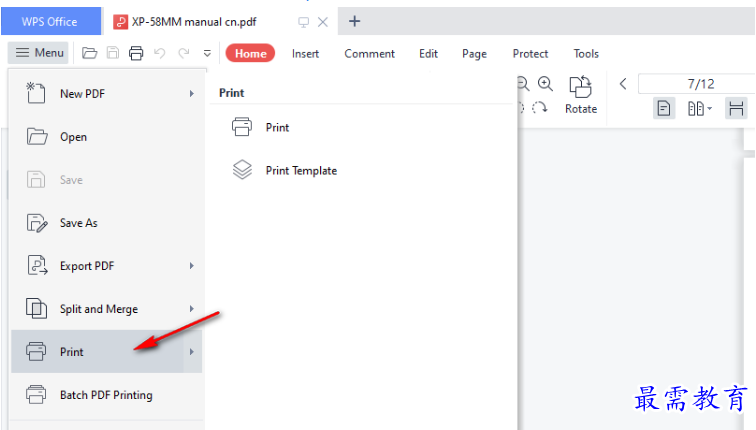Switch to the Edit ribbon tab

pos(428,54)
